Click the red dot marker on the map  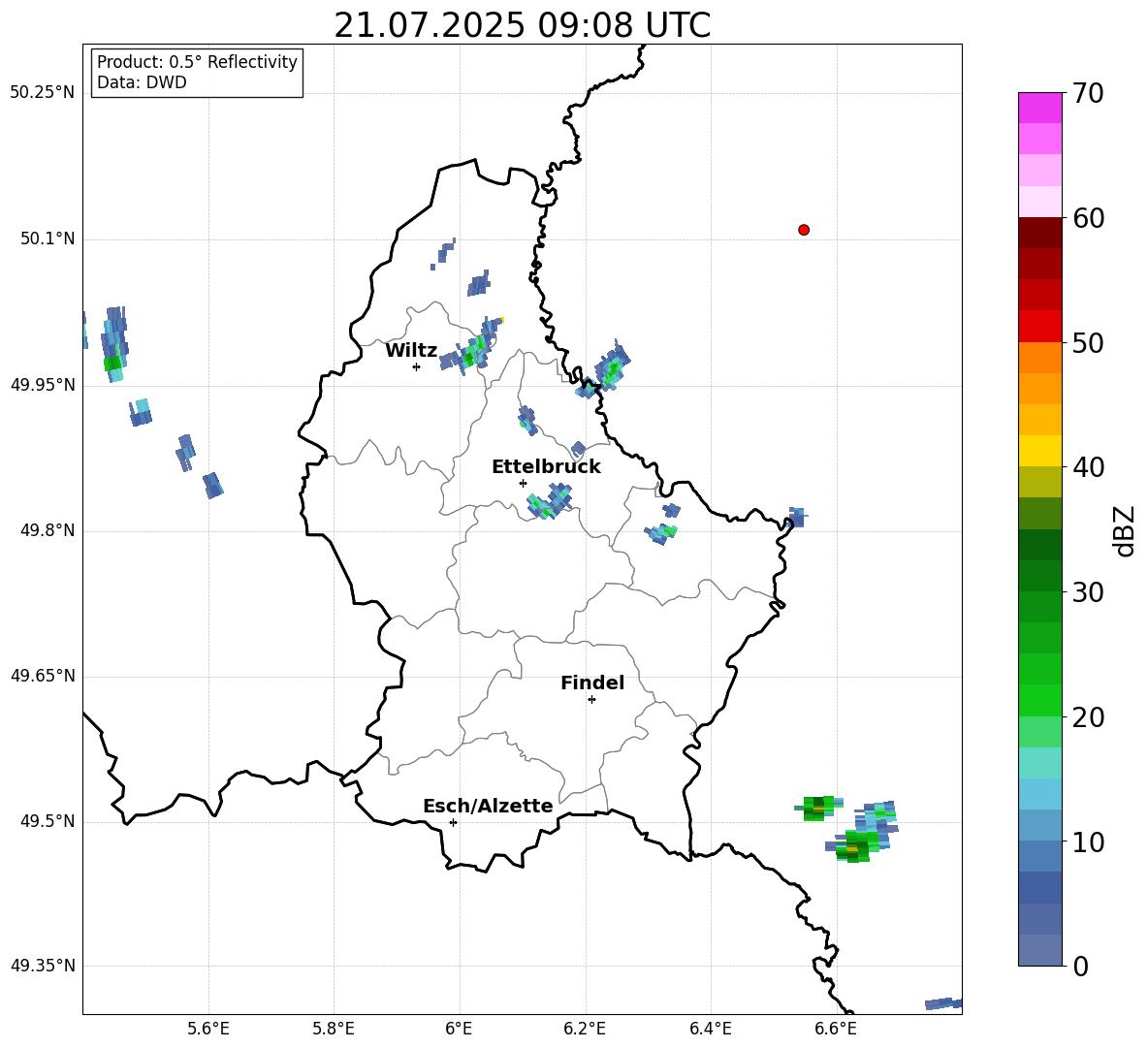pyautogui.click(x=803, y=230)
